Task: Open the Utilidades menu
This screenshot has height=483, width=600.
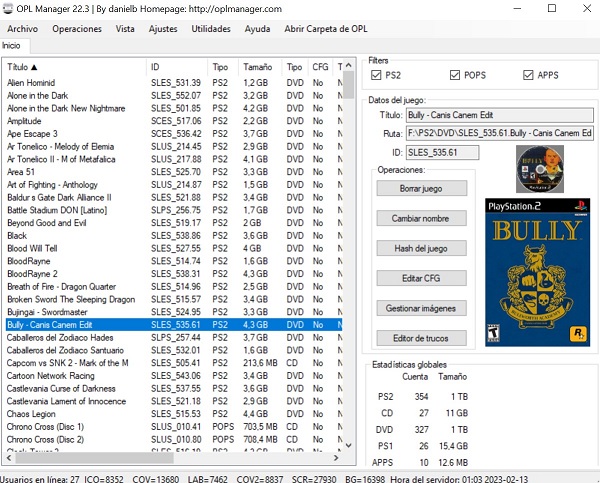Action: tap(210, 29)
